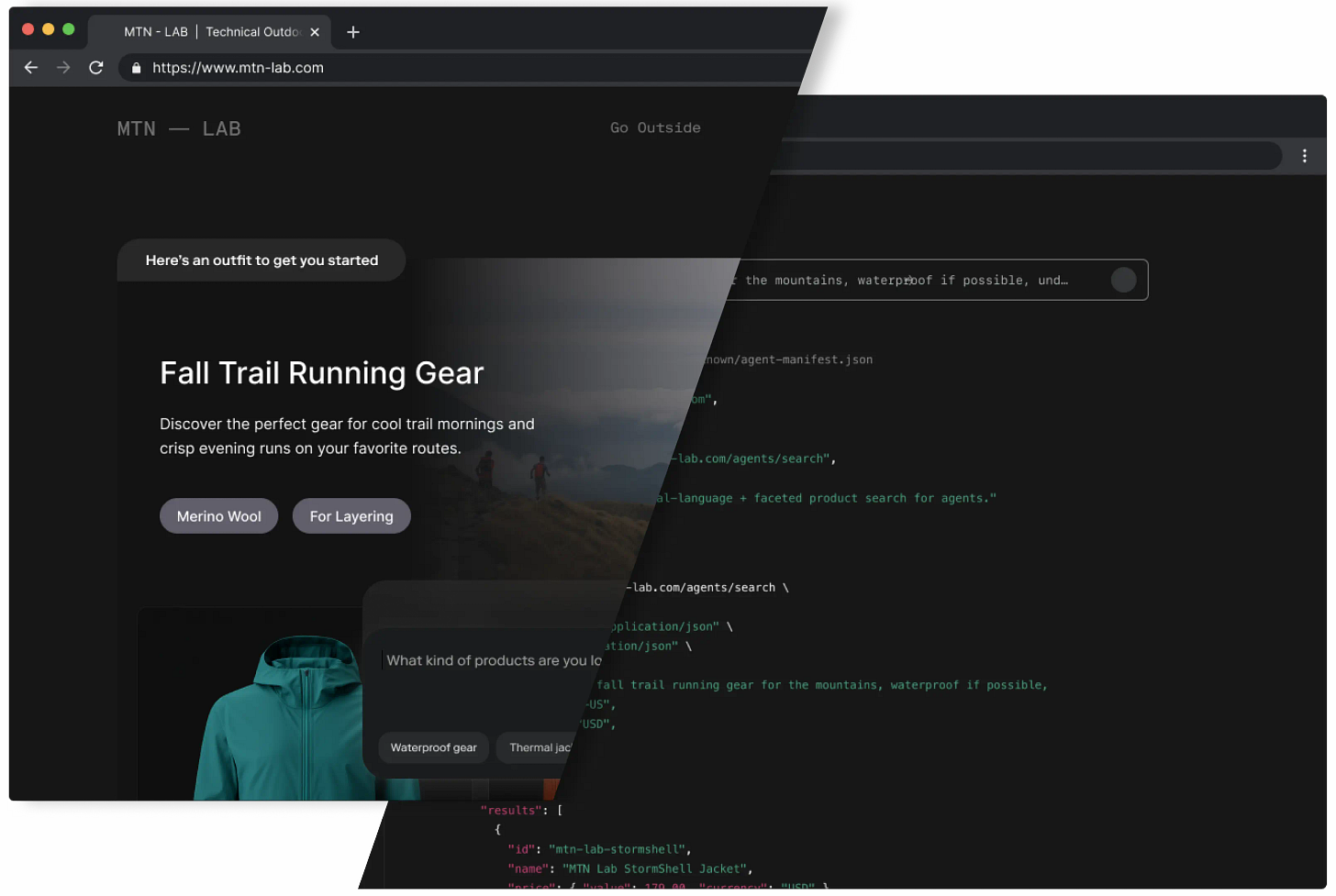This screenshot has width=1336, height=896.
Task: Click the "MTN Lab StormShell Jacket" name value
Action: tap(656, 868)
